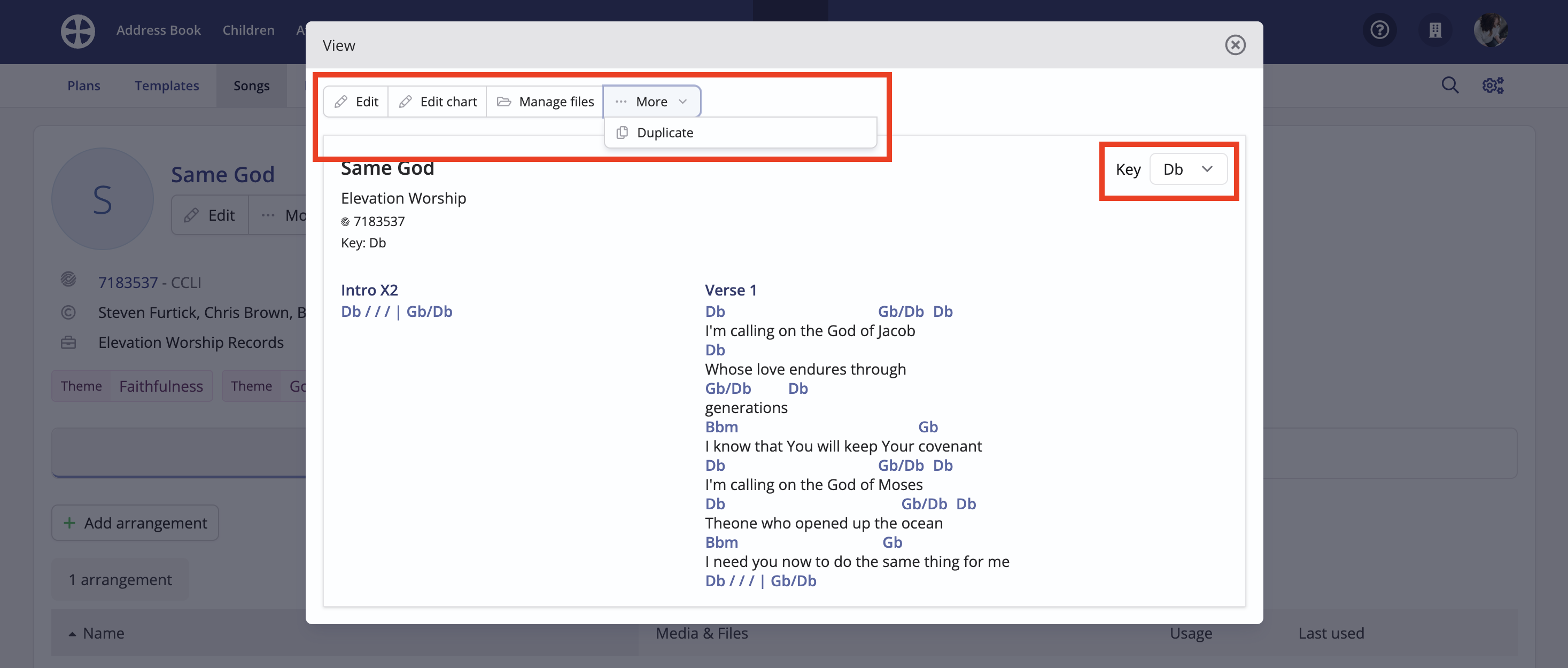Click the Usage column header

1191,633
